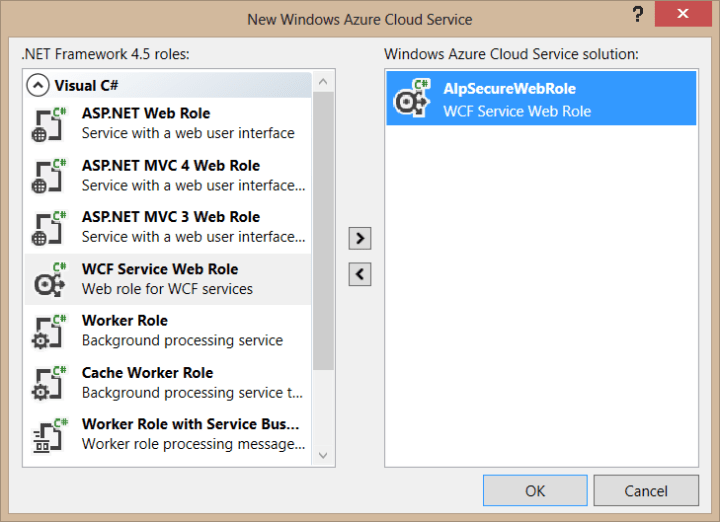Cancel the new cloud service dialog

[x=645, y=490]
